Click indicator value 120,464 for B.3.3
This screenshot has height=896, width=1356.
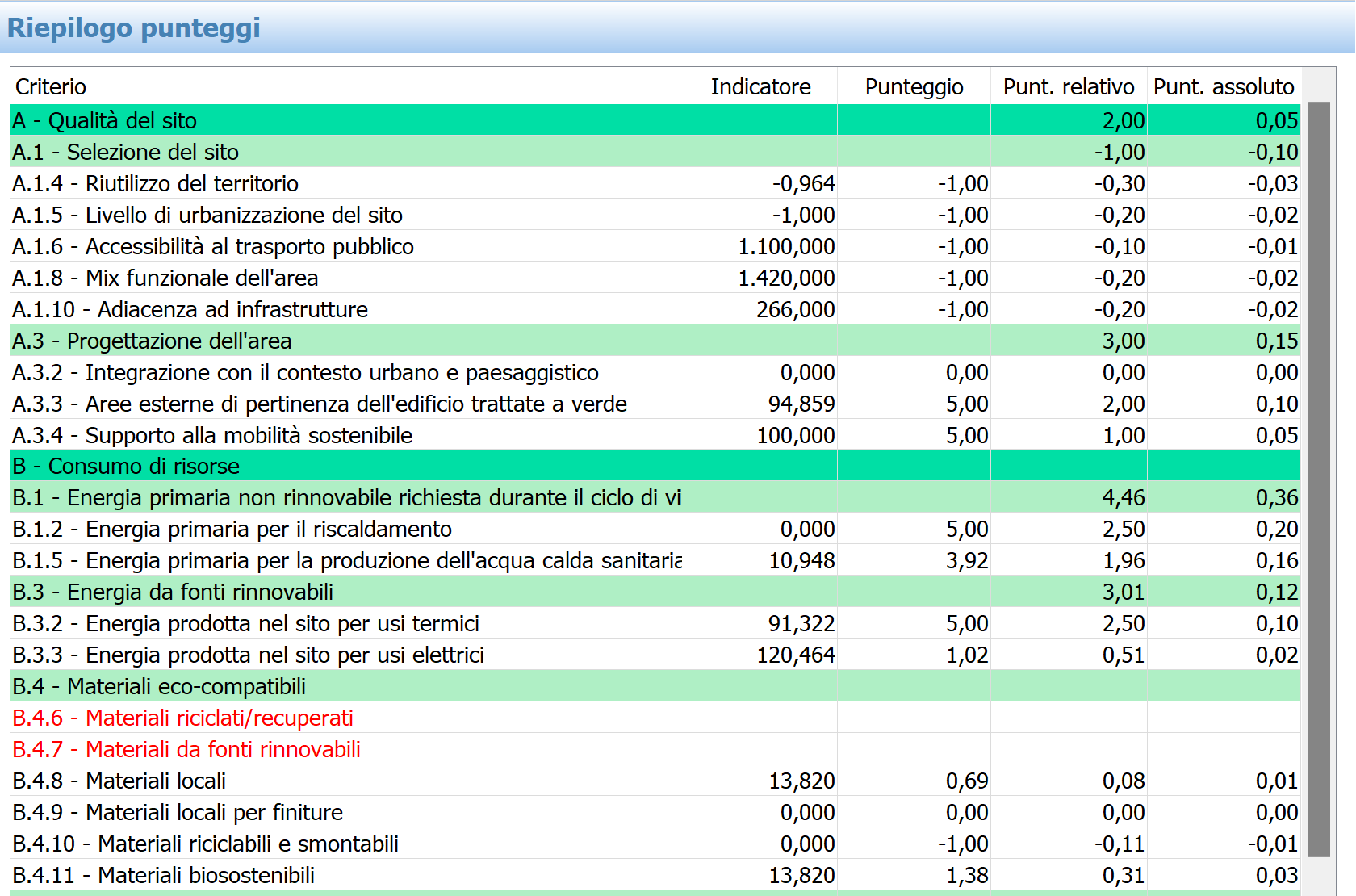(796, 655)
